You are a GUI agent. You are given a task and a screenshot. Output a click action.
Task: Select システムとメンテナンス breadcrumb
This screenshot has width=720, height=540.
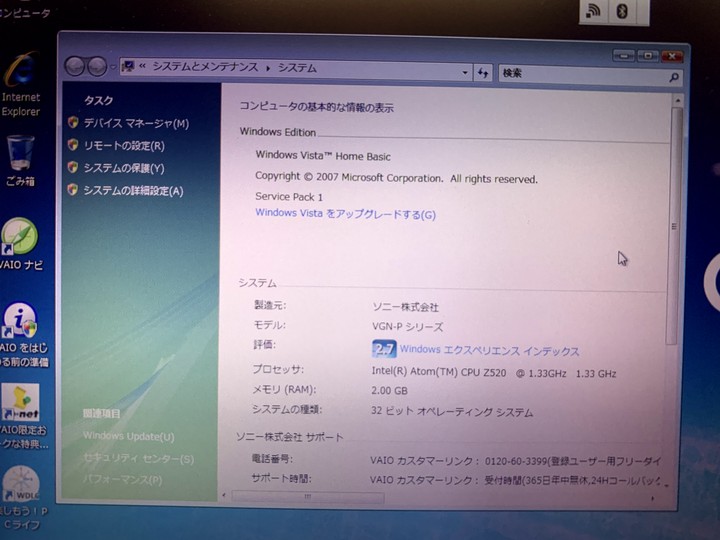205,67
